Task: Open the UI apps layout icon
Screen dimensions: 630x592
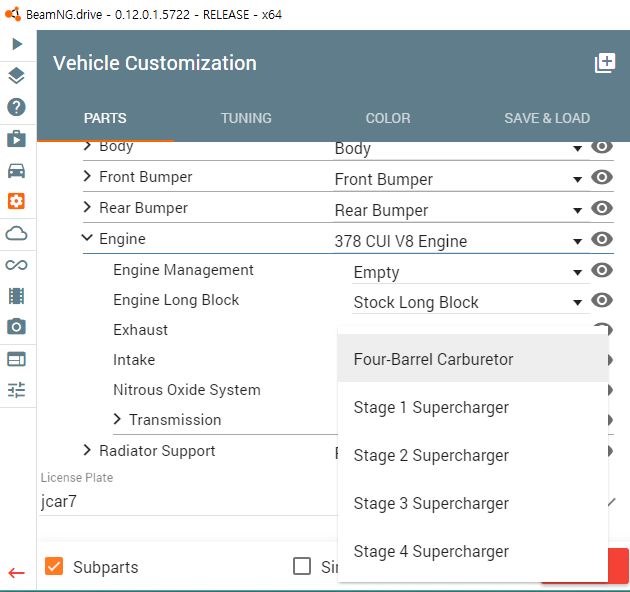Action: (16, 359)
